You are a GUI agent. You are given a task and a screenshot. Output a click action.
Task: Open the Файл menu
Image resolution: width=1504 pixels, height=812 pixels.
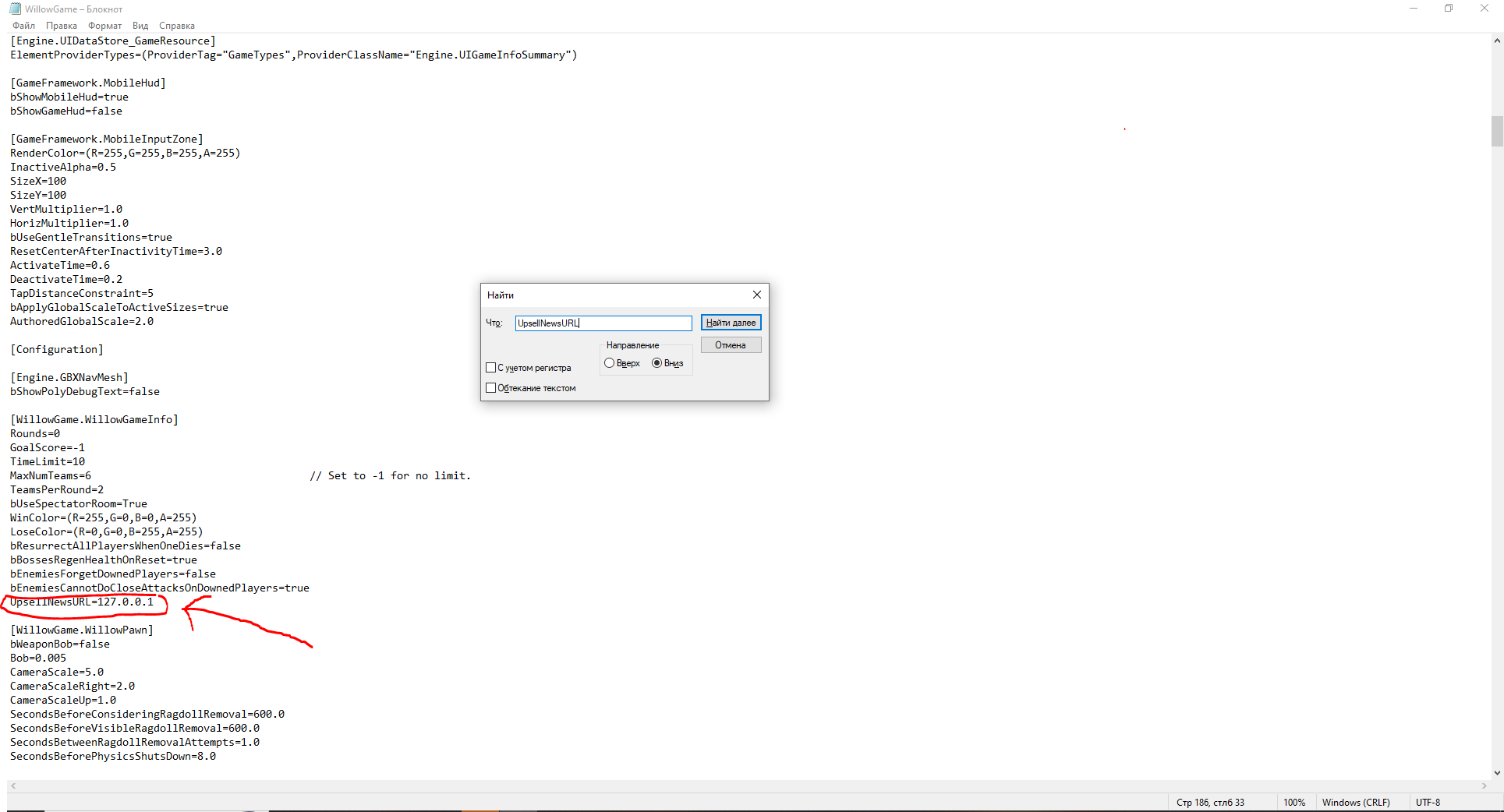(x=23, y=26)
